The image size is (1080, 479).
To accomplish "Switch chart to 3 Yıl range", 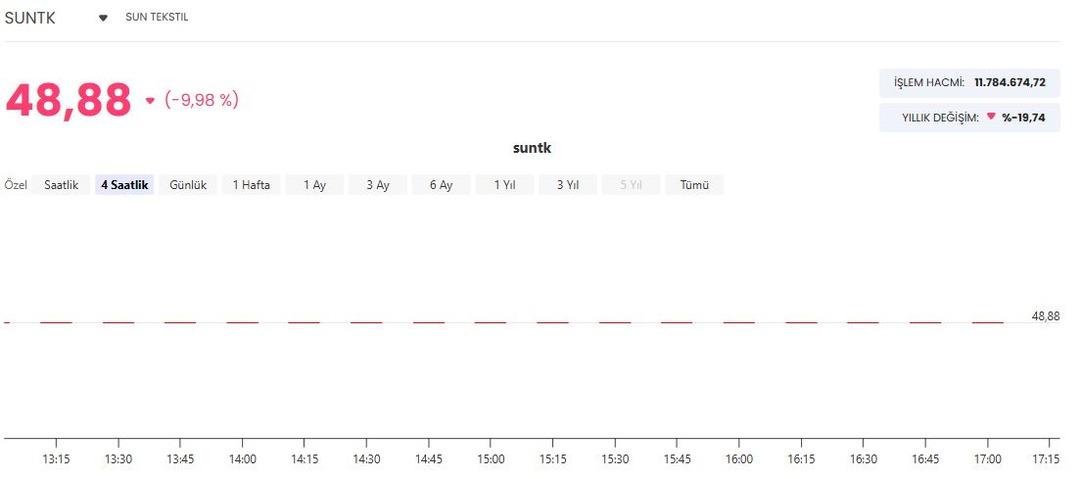I will click(x=567, y=185).
